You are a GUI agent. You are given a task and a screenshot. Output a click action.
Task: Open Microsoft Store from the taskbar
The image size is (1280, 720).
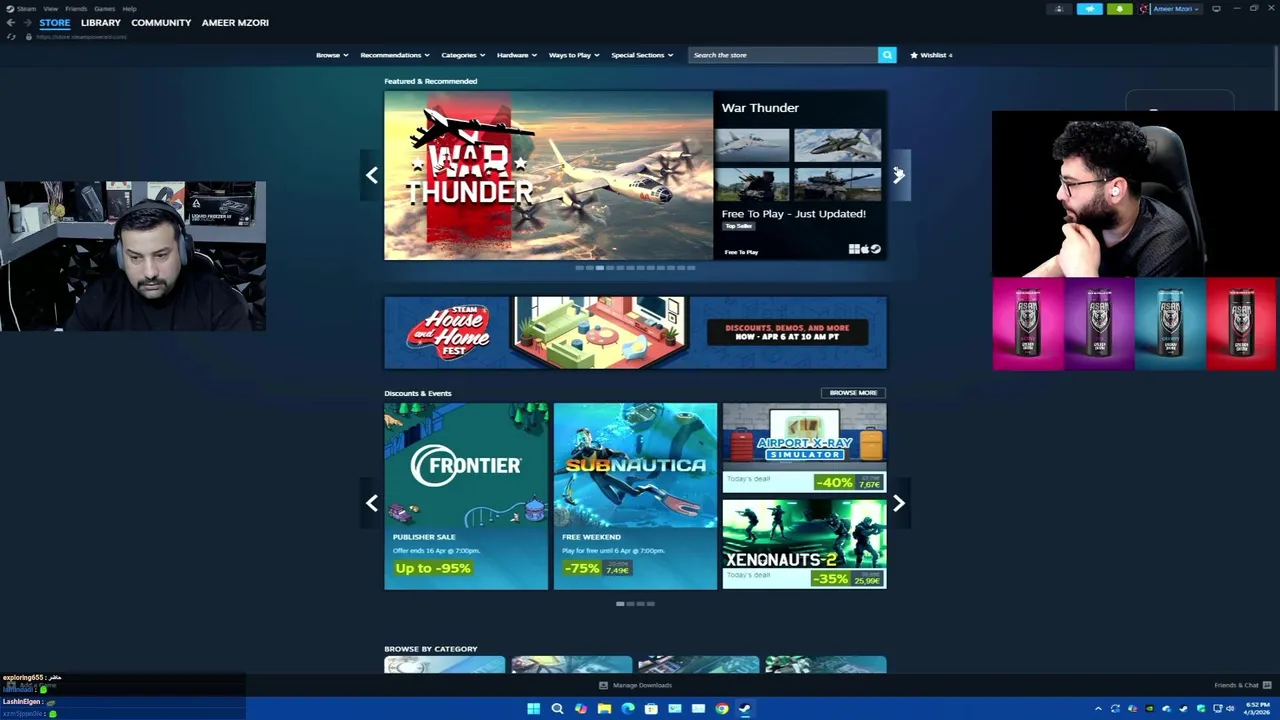651,709
